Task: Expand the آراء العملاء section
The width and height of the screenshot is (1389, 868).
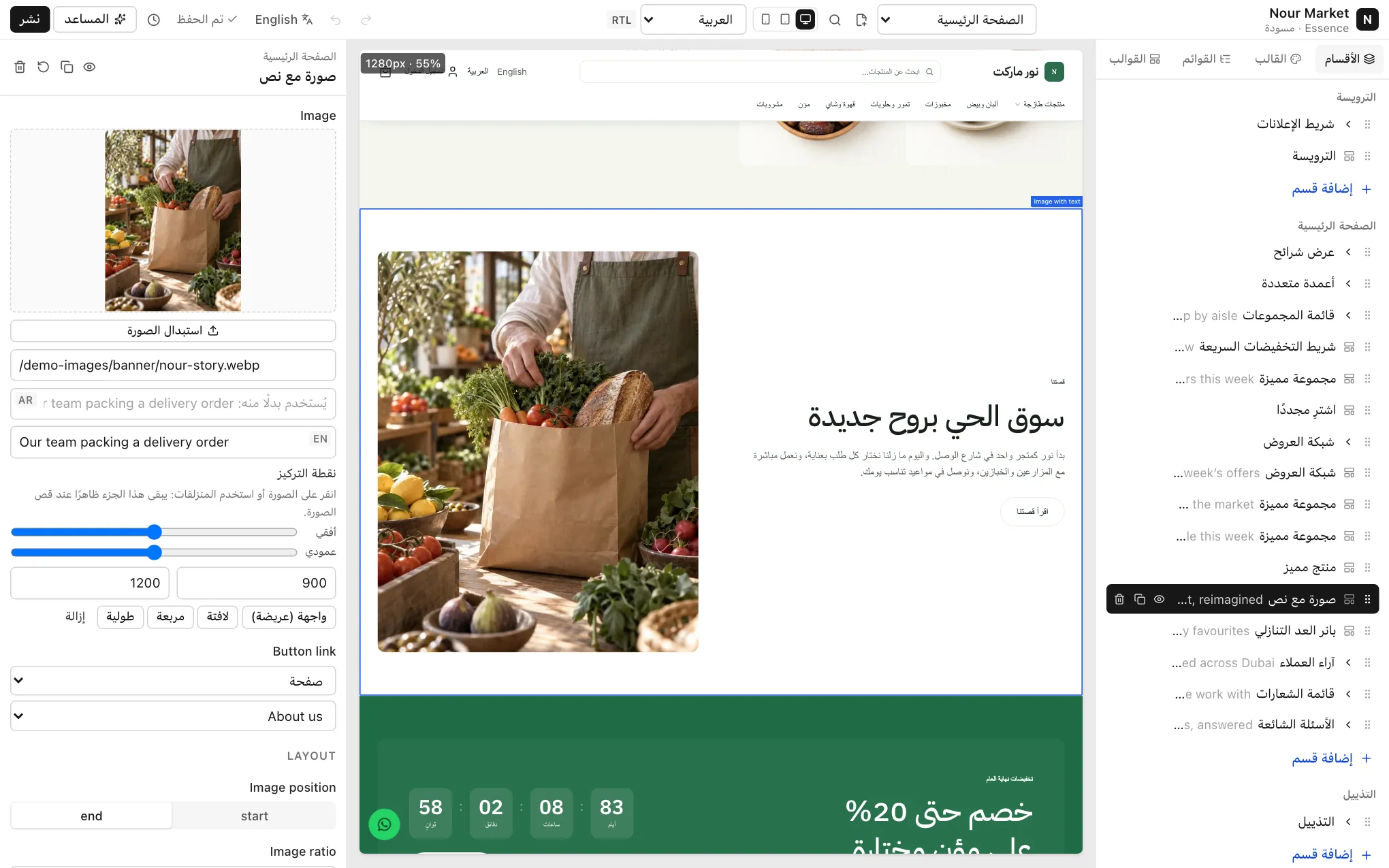Action: [x=1347, y=662]
